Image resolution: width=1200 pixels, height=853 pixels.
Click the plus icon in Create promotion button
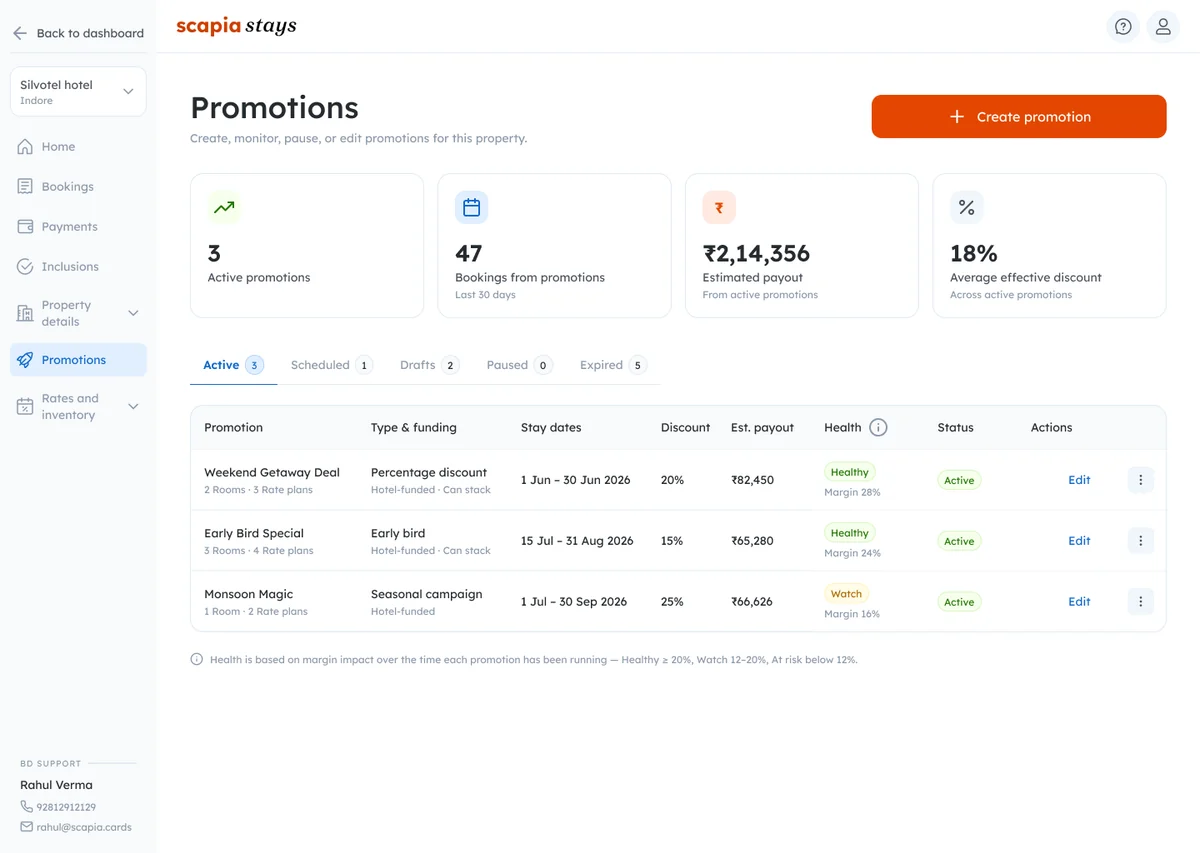click(957, 117)
